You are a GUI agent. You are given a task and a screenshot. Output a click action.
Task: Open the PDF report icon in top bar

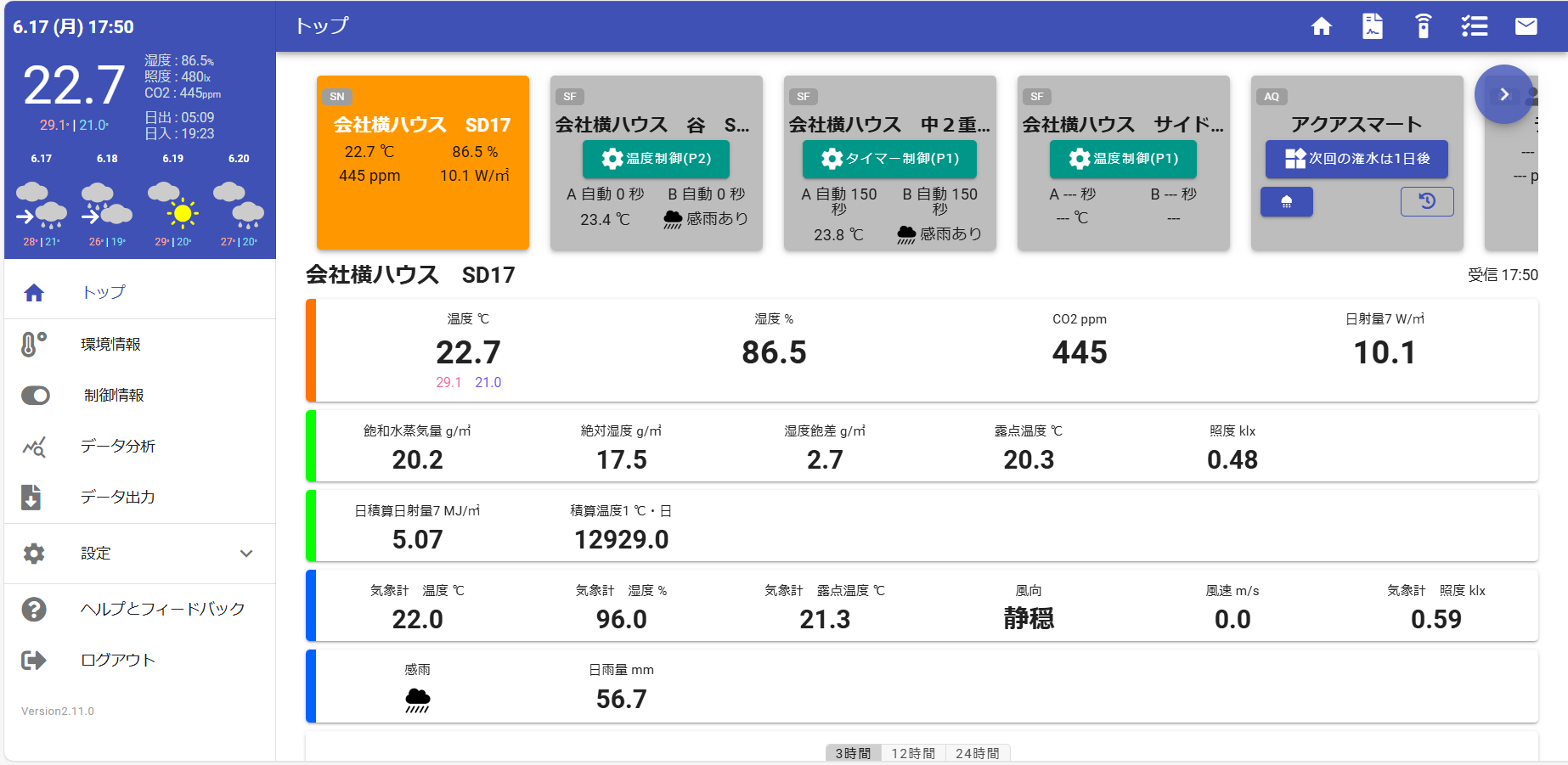(x=1372, y=26)
